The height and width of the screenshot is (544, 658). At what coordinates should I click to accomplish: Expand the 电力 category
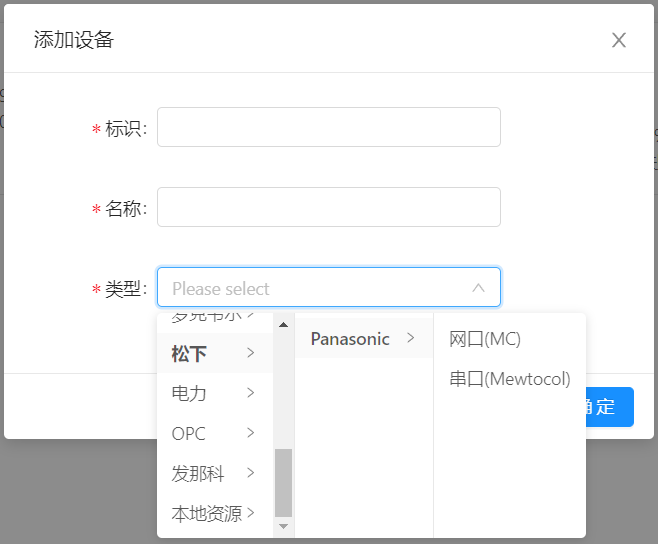coord(213,393)
